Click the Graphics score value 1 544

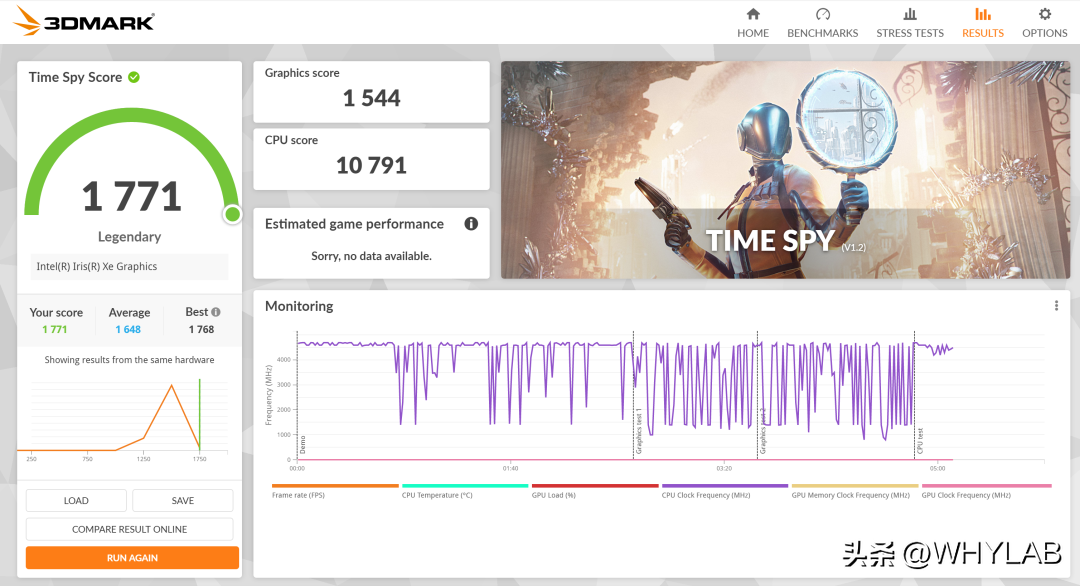pos(371,98)
